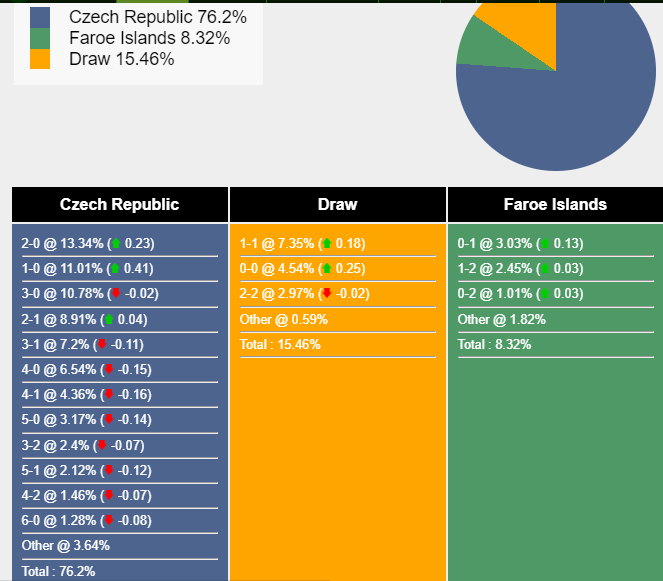Click the orange Draw legend swatch

(40, 59)
